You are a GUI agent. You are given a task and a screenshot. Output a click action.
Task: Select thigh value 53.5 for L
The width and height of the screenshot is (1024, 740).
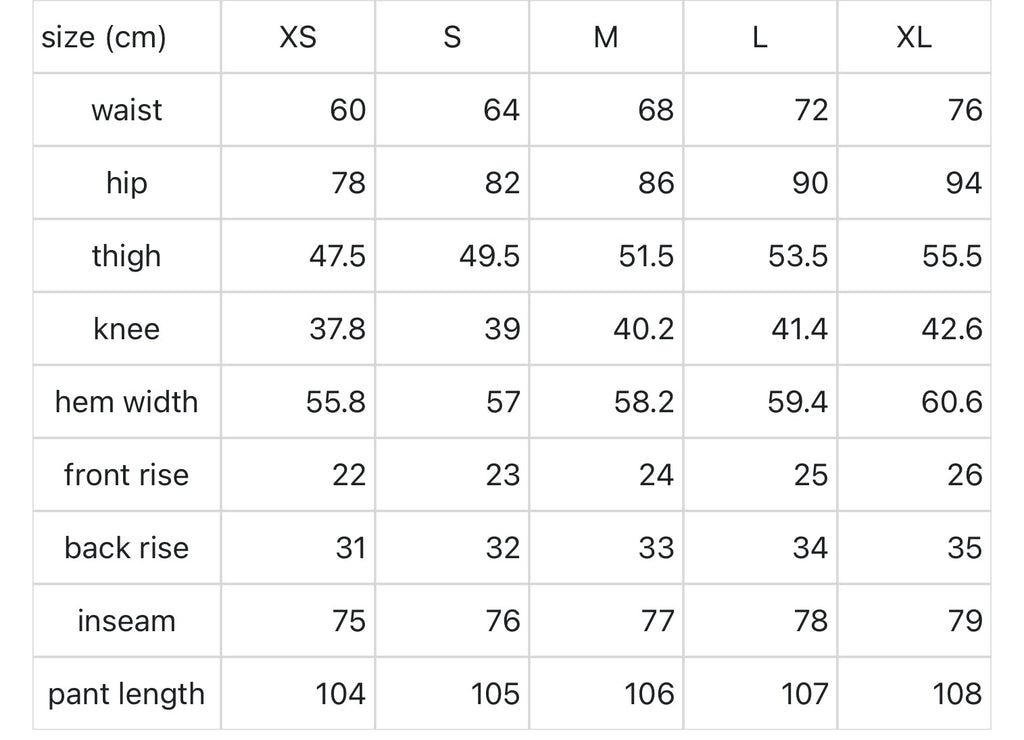pyautogui.click(x=798, y=256)
